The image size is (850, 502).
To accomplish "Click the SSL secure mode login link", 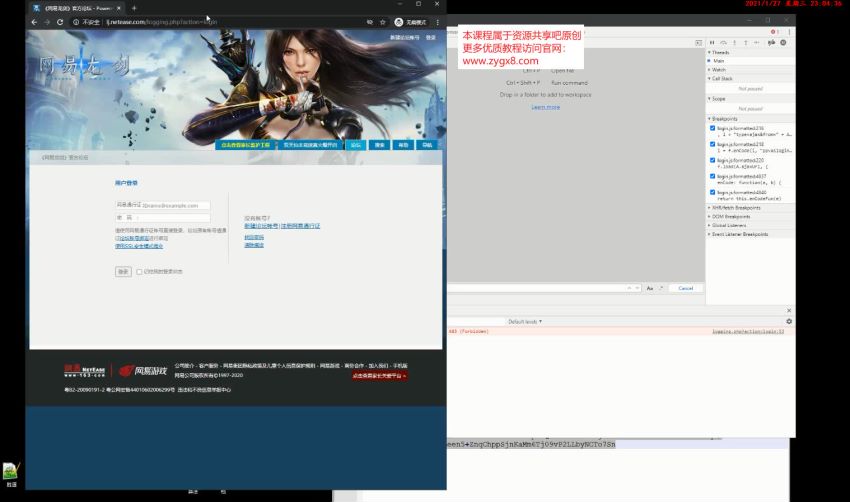I will [x=139, y=246].
